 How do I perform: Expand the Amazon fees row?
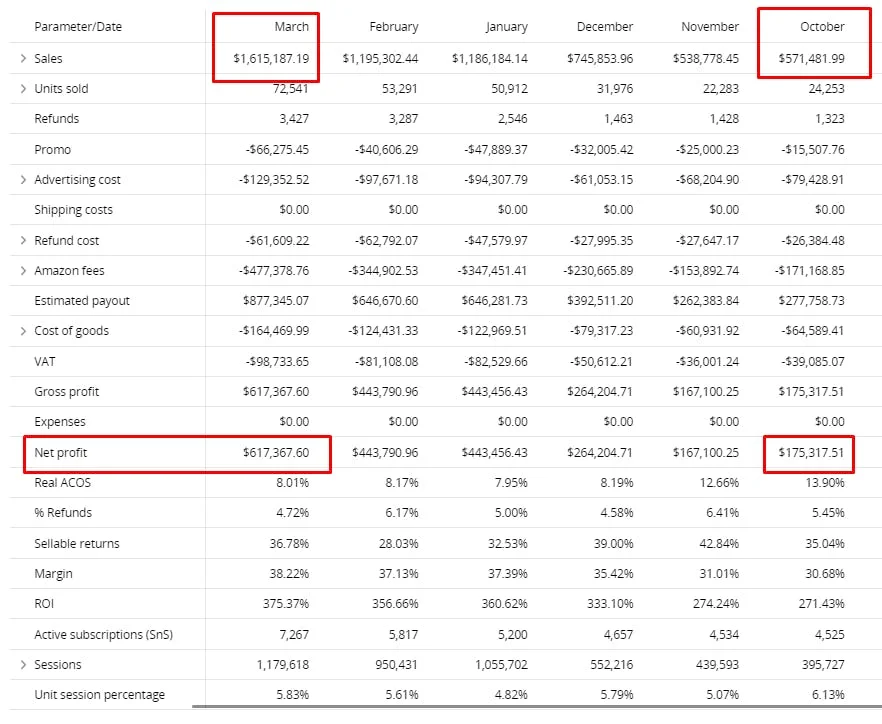point(23,271)
